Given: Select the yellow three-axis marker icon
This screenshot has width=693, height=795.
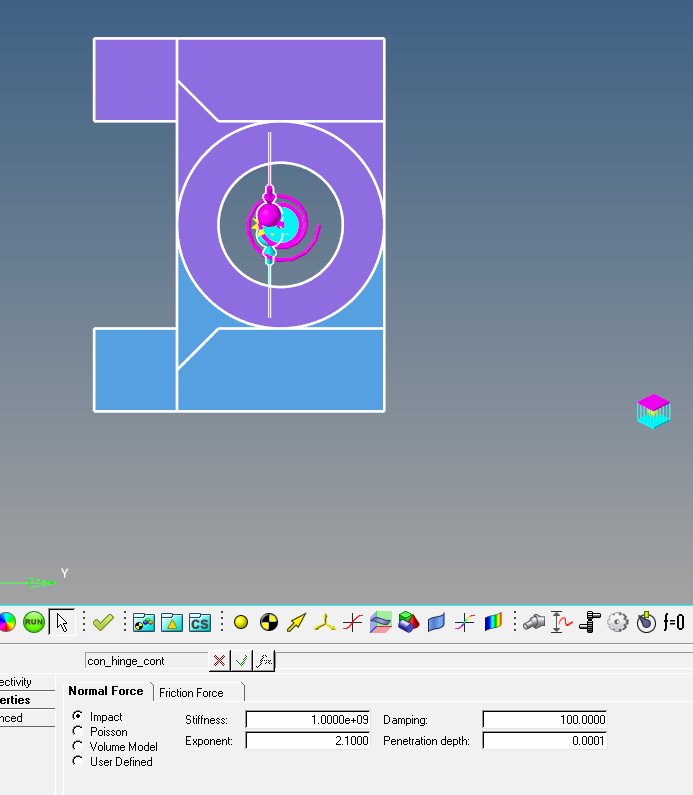Looking at the screenshot, I should click(x=324, y=622).
